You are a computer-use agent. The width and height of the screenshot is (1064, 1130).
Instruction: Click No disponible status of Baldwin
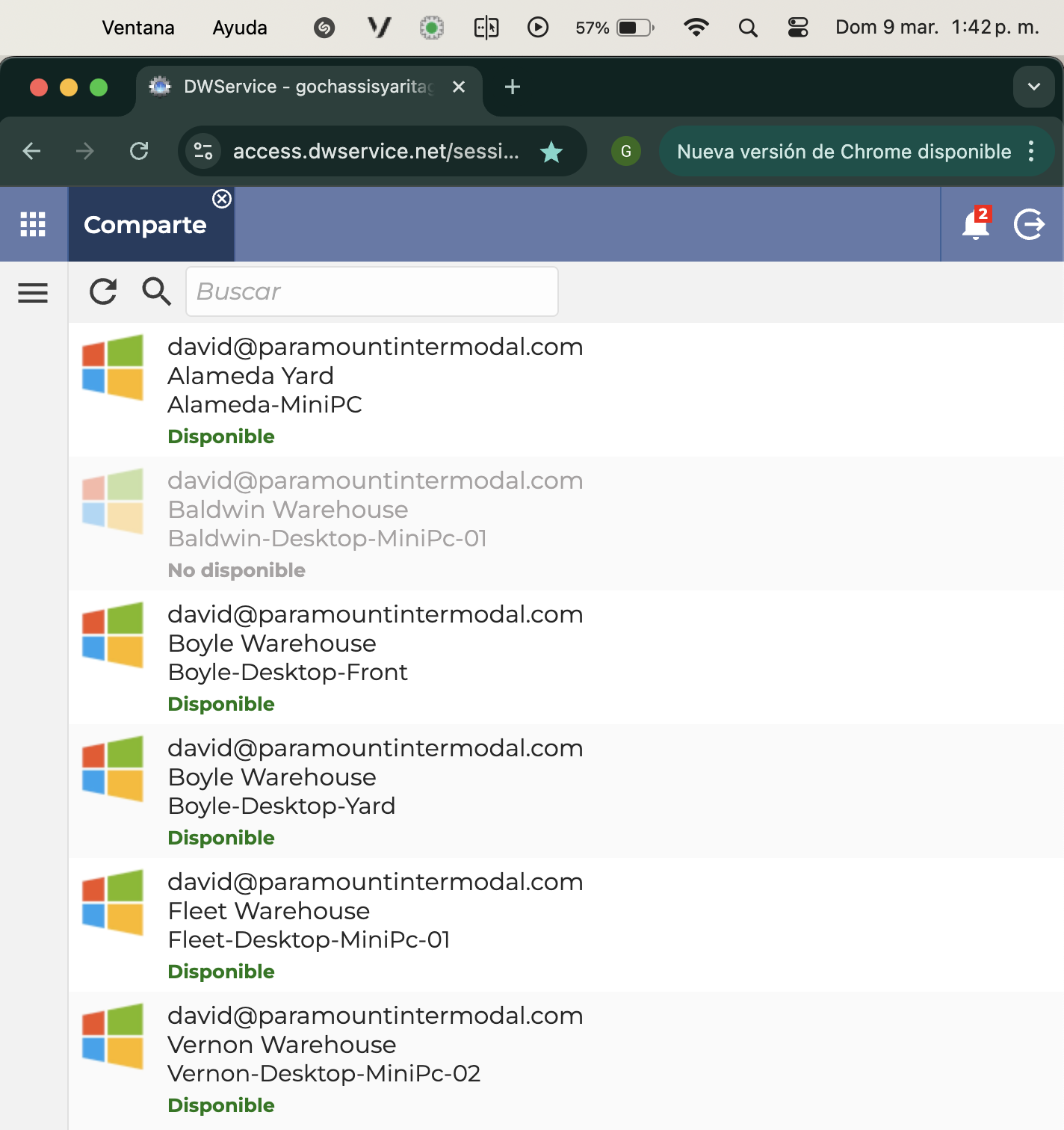pos(236,570)
